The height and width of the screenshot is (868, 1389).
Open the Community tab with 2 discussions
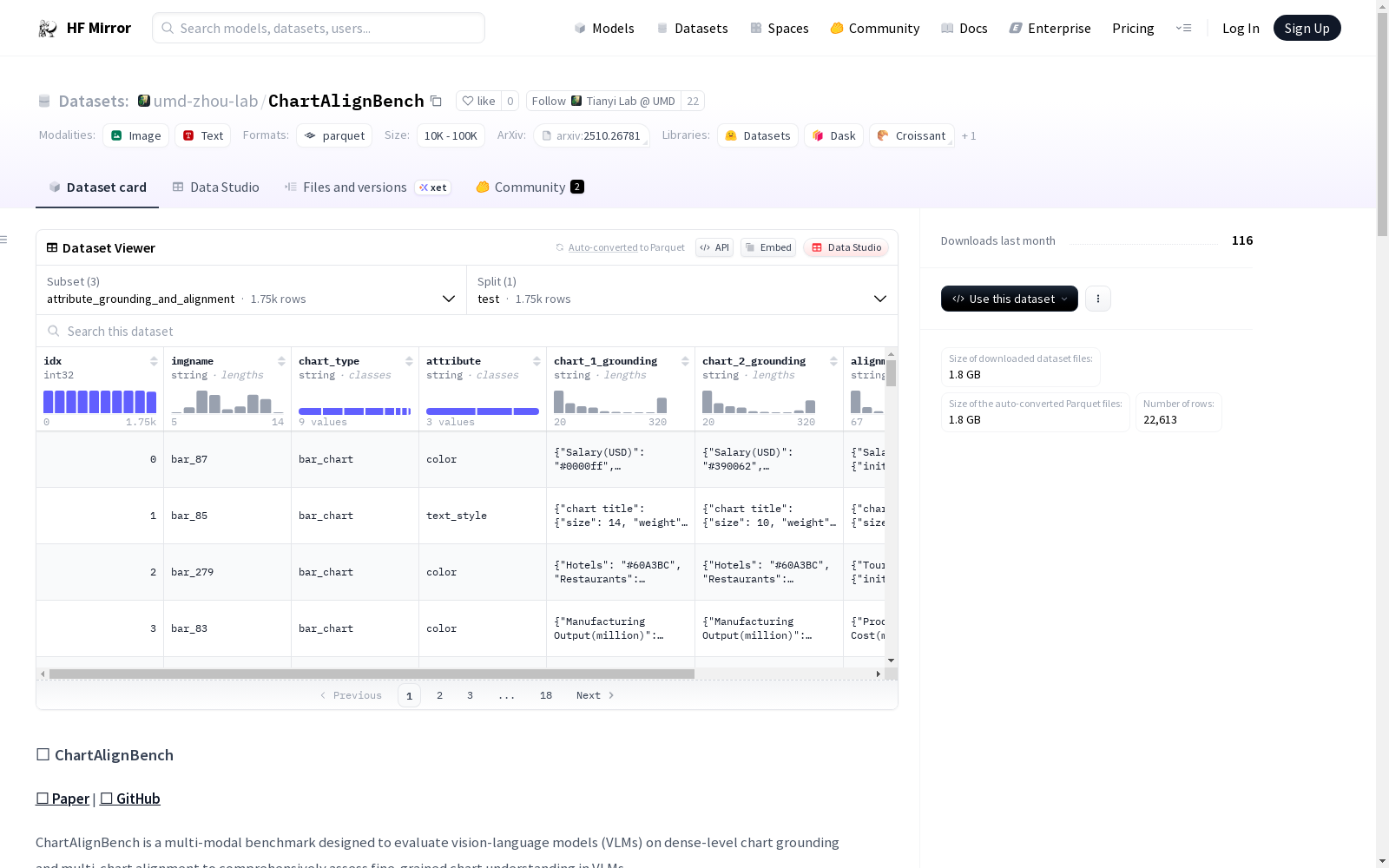[530, 187]
